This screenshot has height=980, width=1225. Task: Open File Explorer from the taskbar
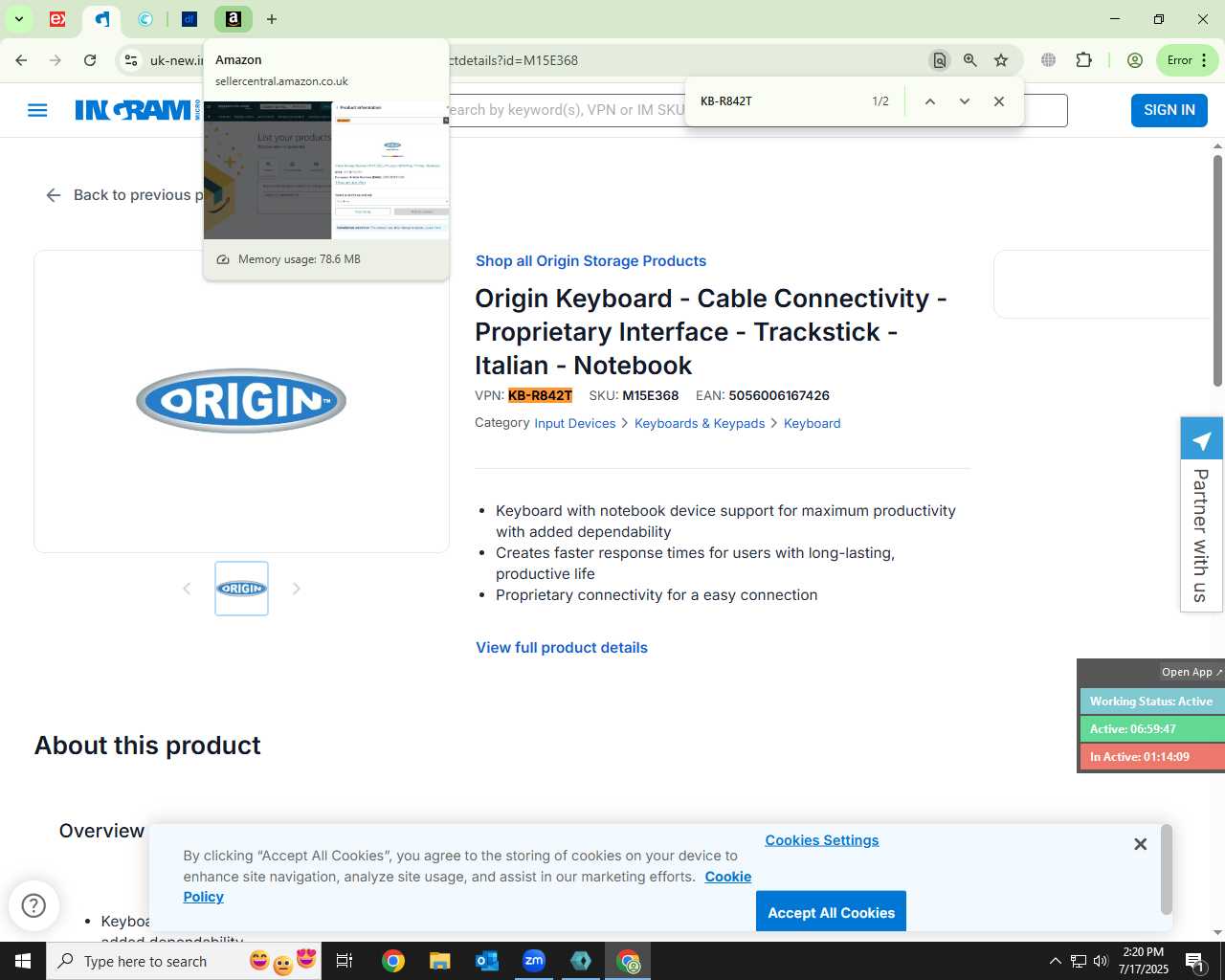pyautogui.click(x=439, y=961)
